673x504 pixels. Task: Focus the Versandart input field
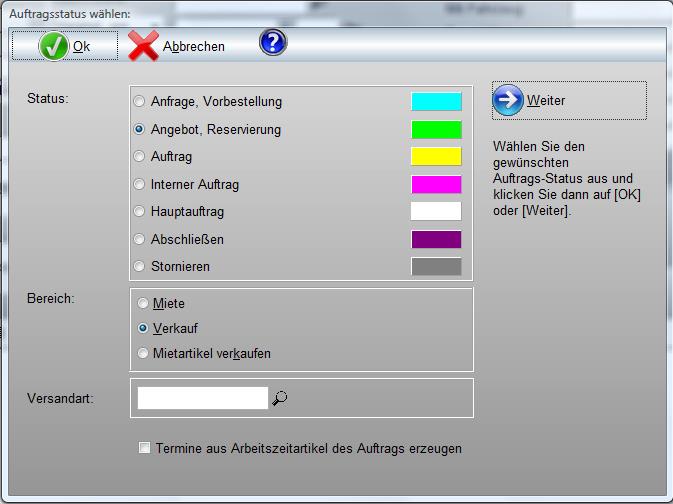(x=203, y=398)
